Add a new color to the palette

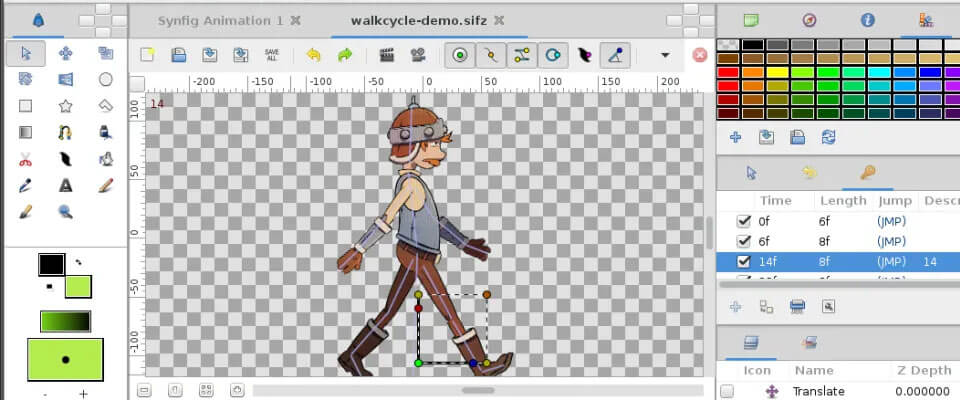tap(735, 137)
